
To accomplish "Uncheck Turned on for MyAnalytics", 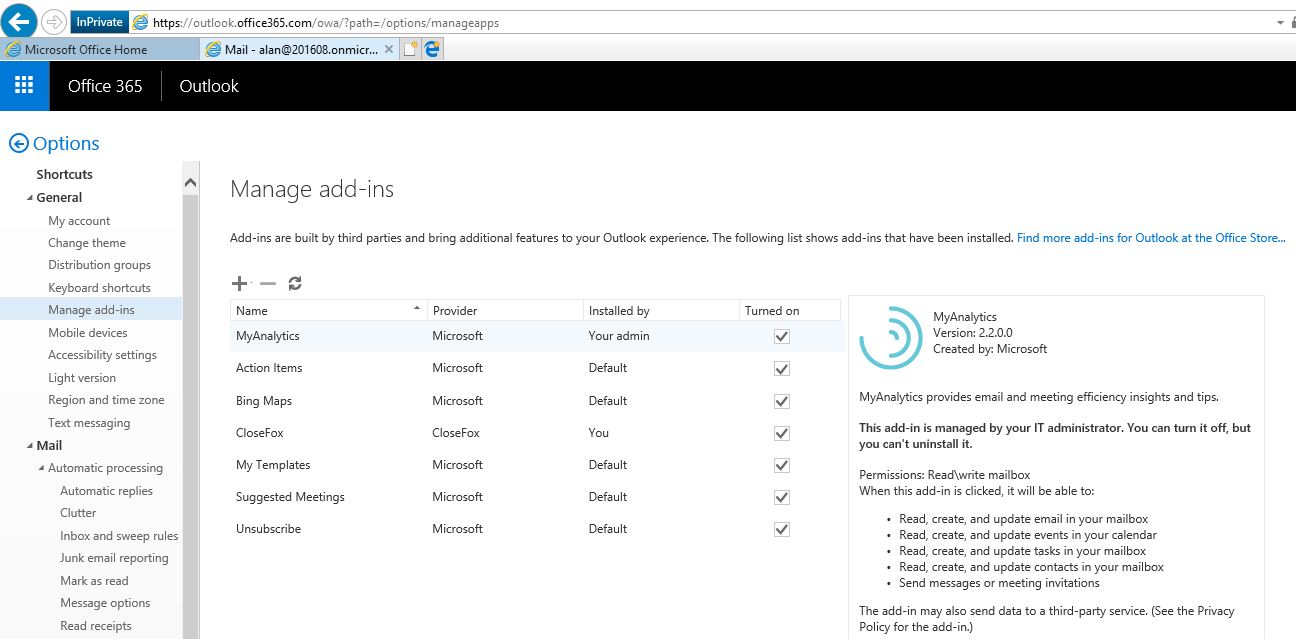I will click(x=782, y=336).
